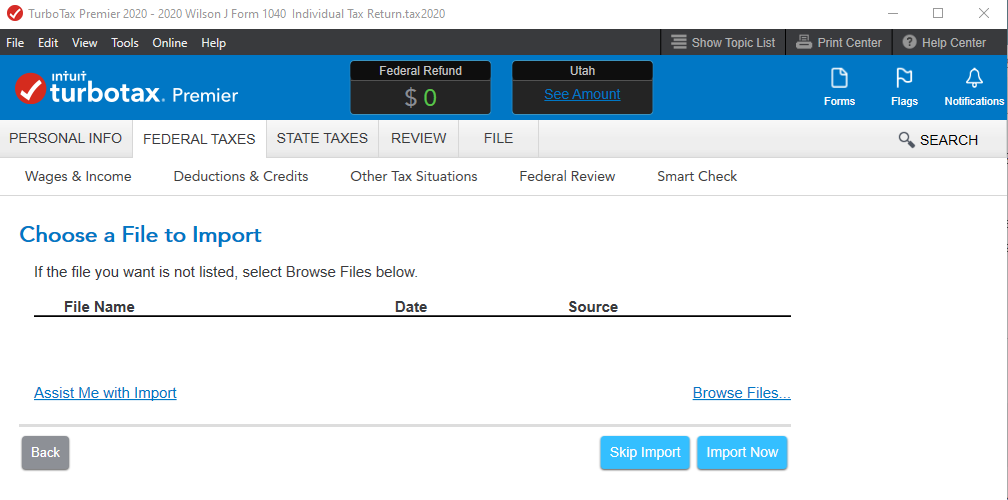1008x500 pixels.
Task: Switch to the Personal Info tab
Action: pos(66,138)
